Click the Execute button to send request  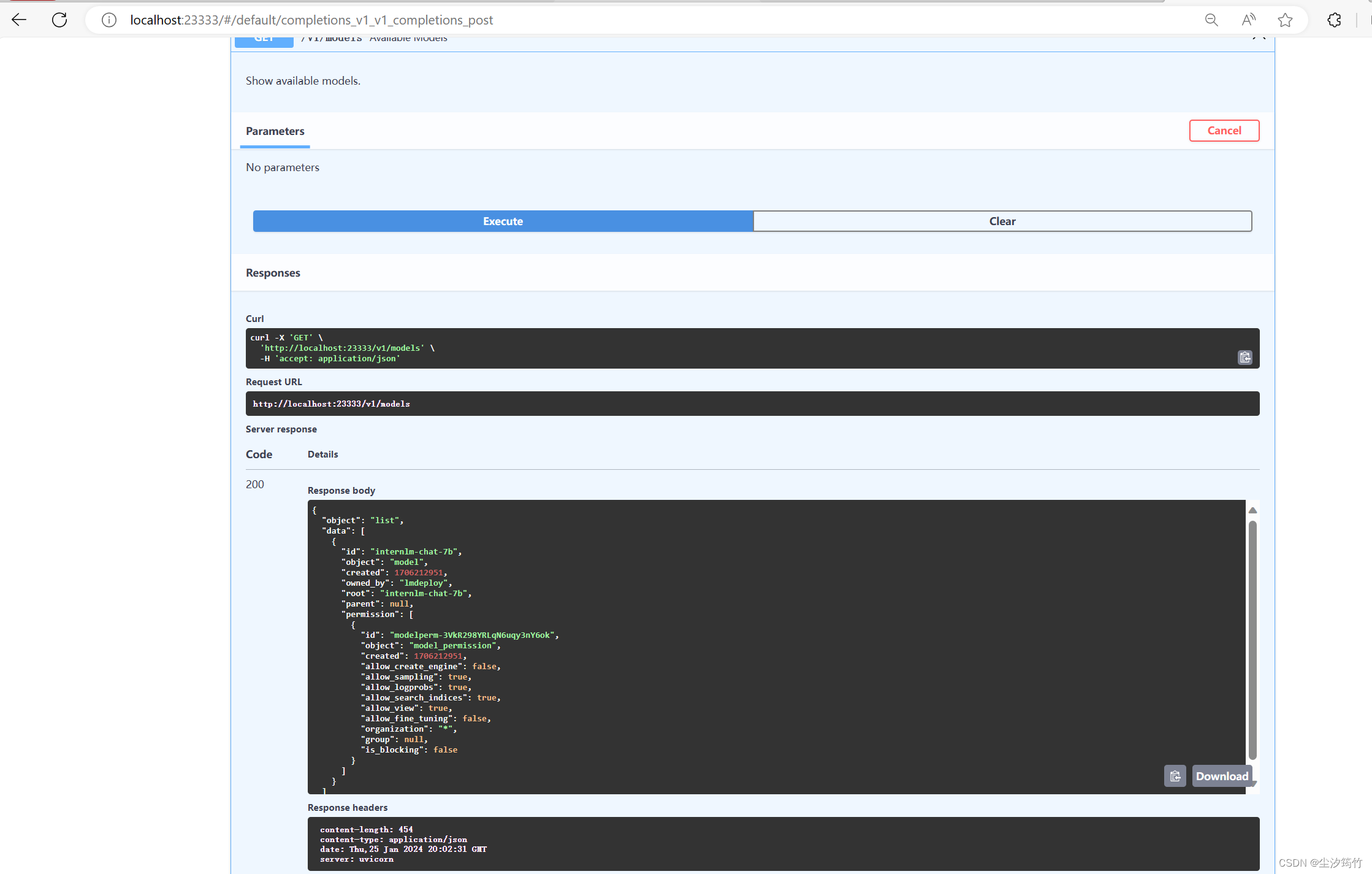coord(502,221)
